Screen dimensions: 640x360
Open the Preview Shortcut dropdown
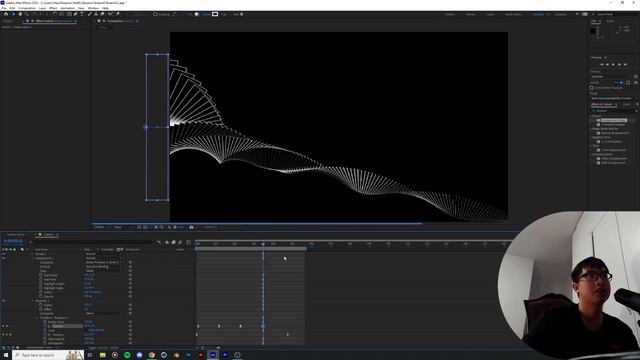pos(611,76)
